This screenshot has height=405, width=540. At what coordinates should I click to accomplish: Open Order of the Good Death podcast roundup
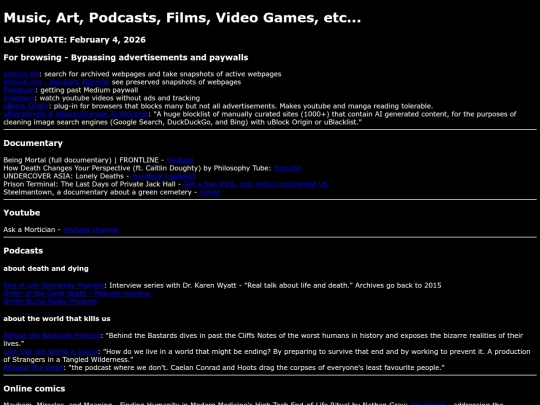coord(77,293)
